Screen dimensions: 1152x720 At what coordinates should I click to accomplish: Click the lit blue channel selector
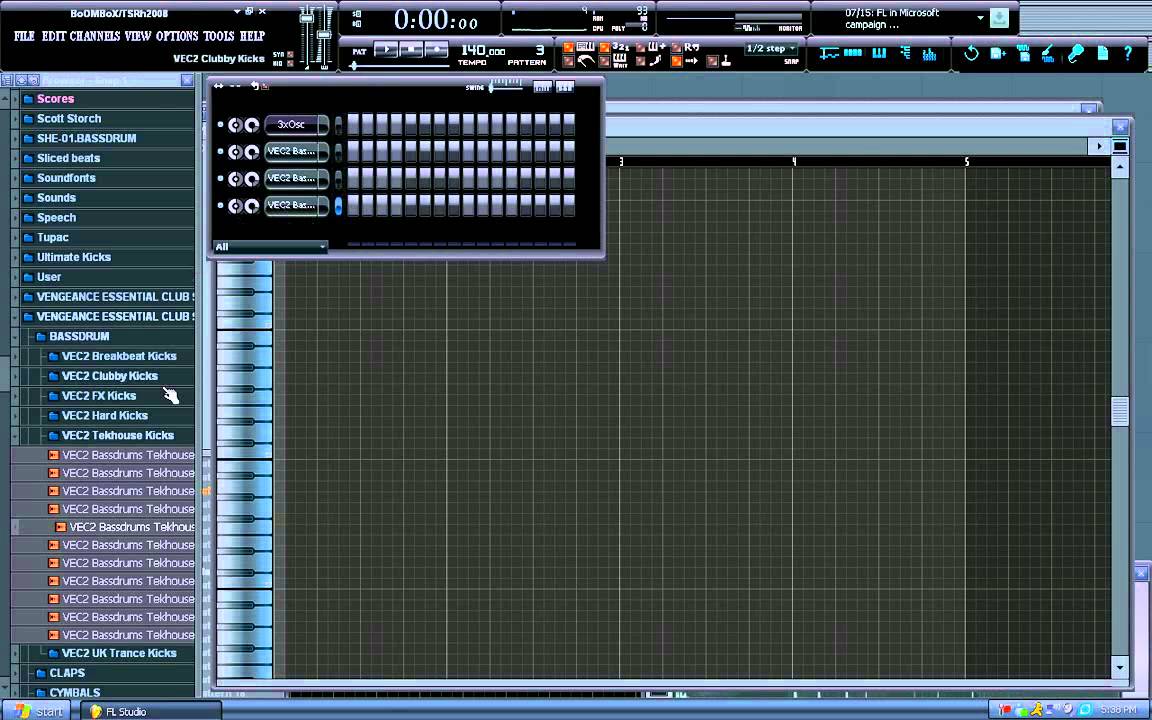[x=338, y=206]
